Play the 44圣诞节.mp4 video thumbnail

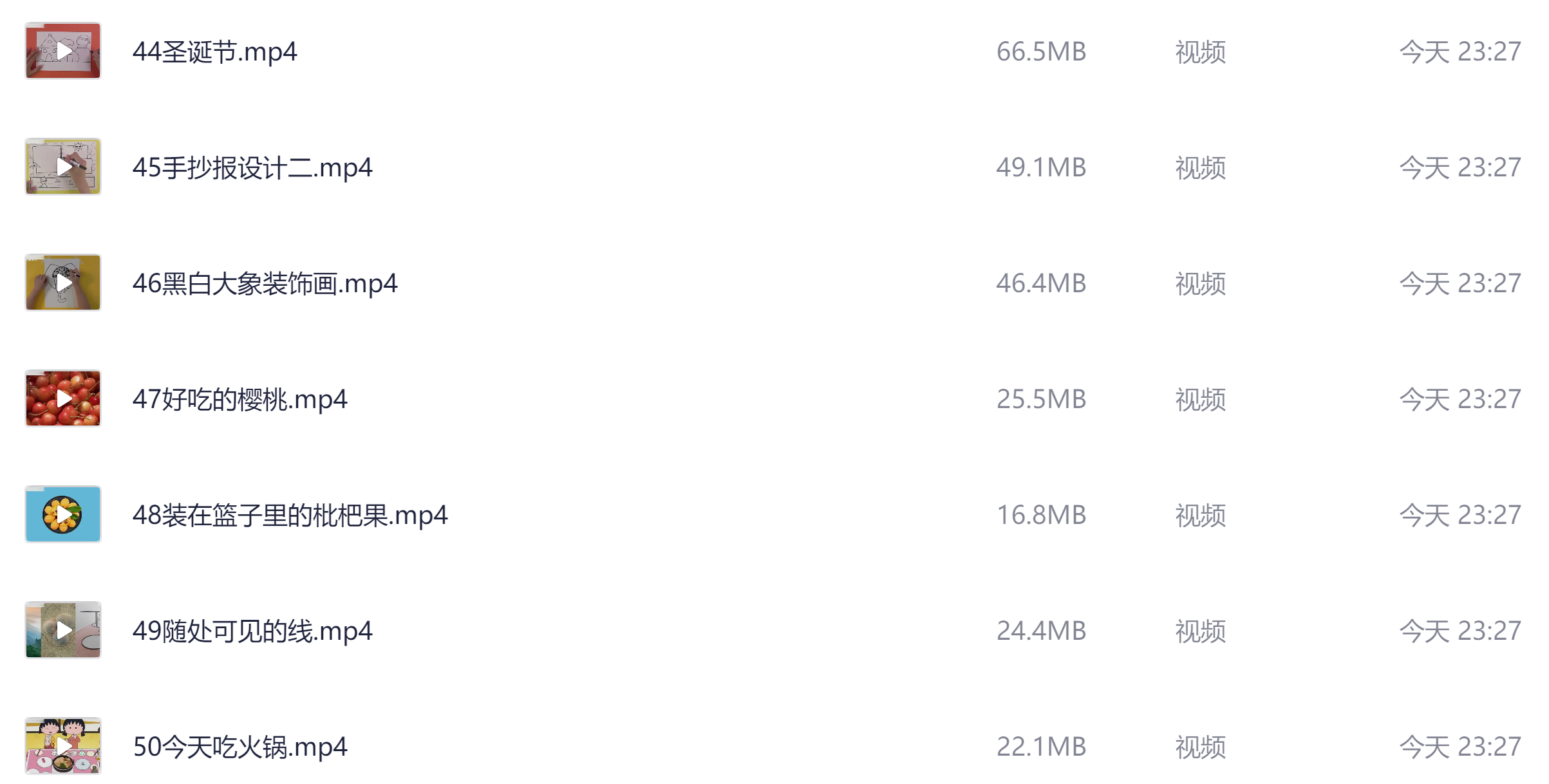pos(63,51)
